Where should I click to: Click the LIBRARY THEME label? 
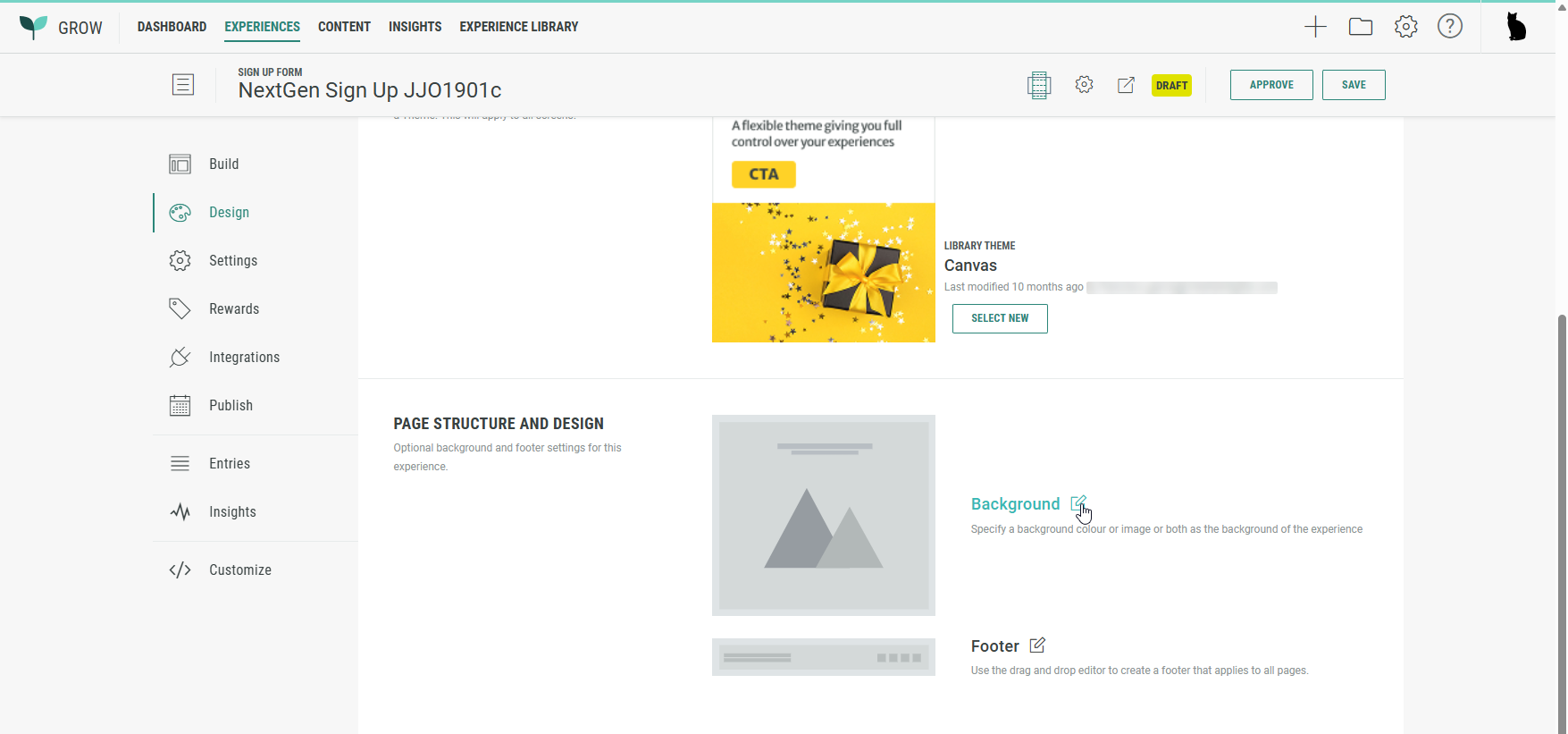[x=979, y=246]
